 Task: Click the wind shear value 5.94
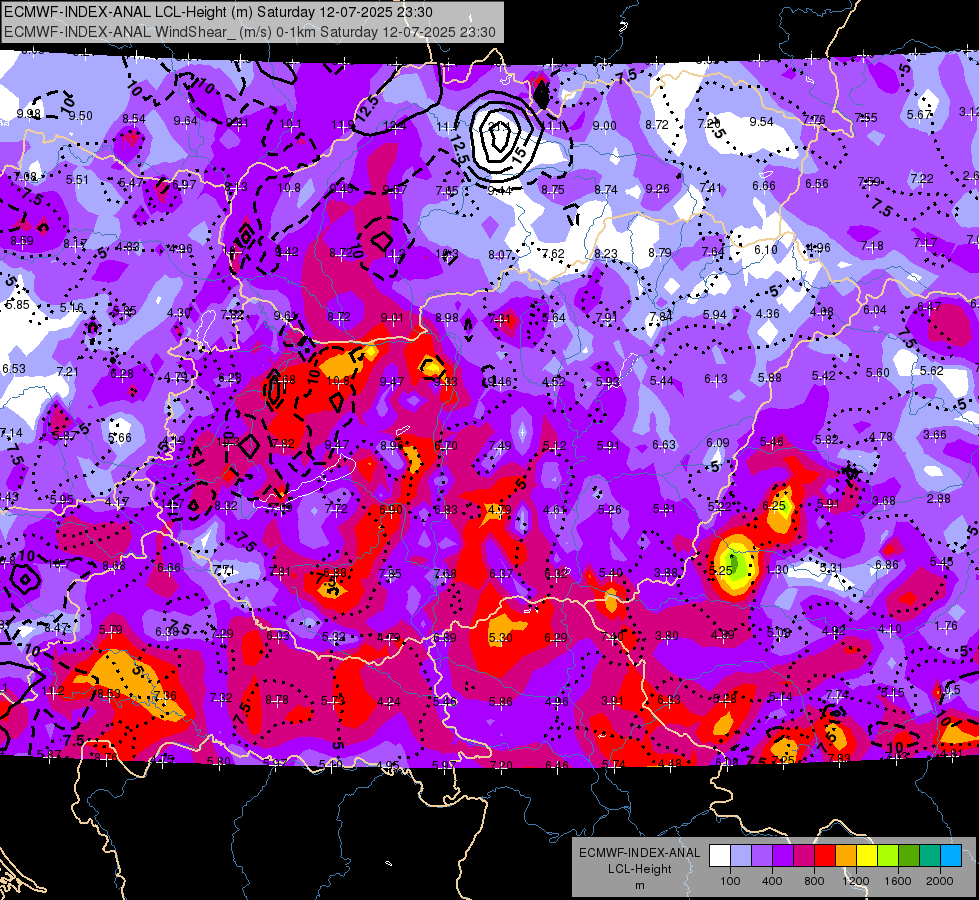coord(714,314)
